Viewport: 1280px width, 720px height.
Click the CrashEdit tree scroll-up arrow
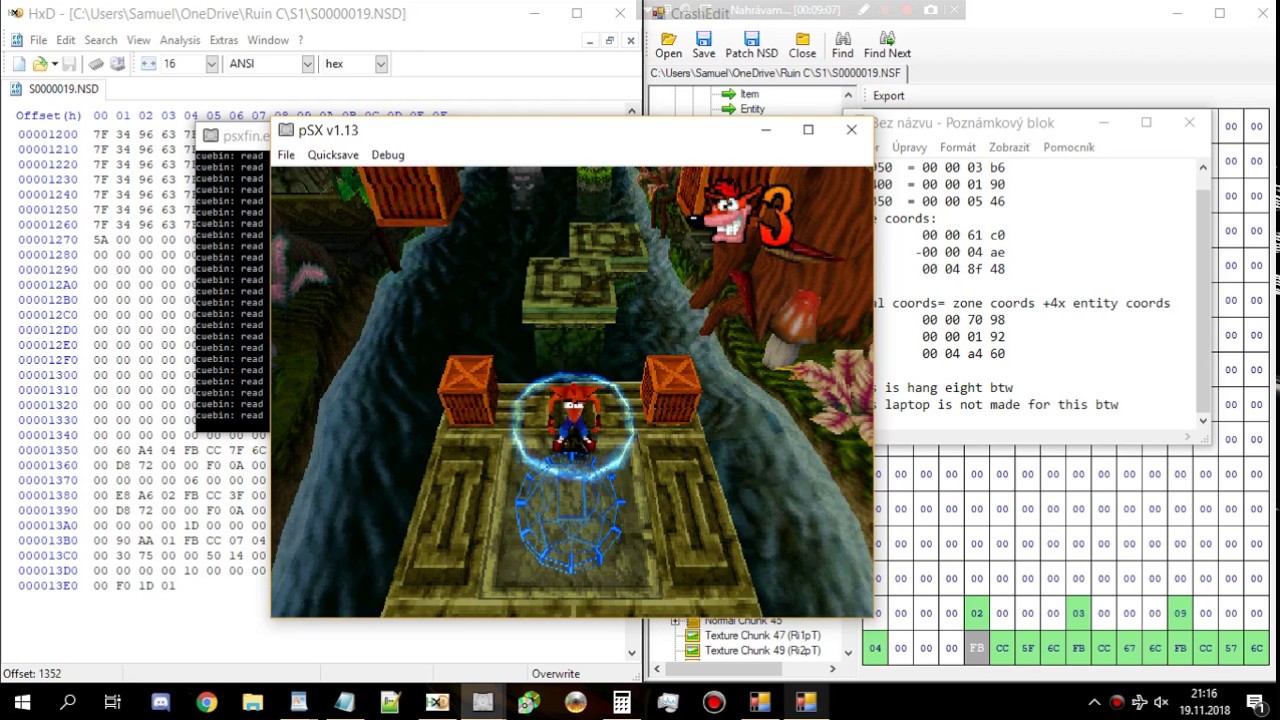849,95
